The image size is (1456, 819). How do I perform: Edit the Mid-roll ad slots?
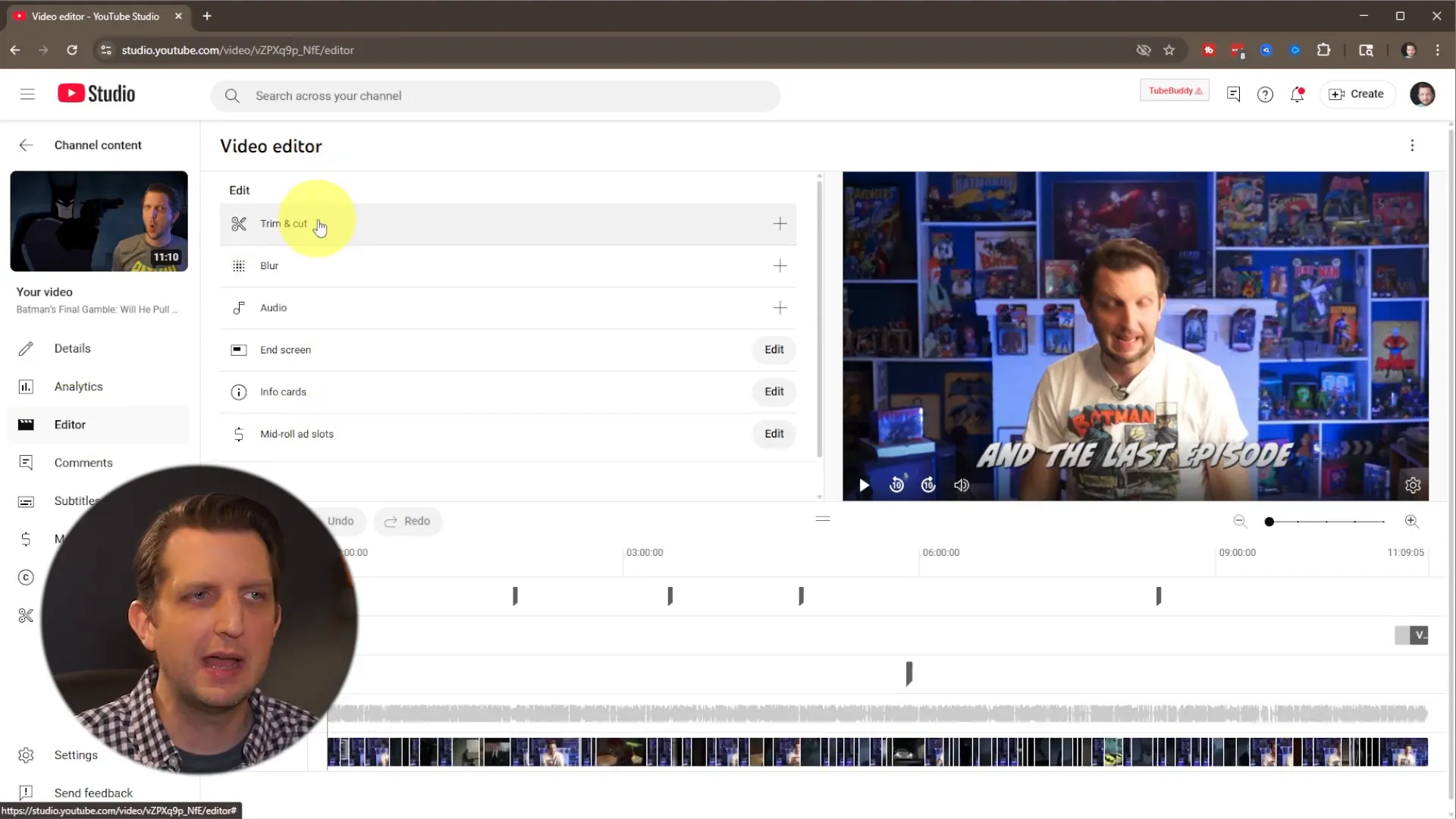click(x=774, y=434)
